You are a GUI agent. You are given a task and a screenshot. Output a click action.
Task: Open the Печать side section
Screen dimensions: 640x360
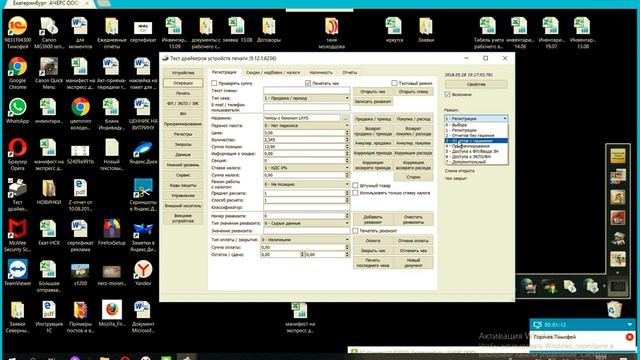click(183, 93)
